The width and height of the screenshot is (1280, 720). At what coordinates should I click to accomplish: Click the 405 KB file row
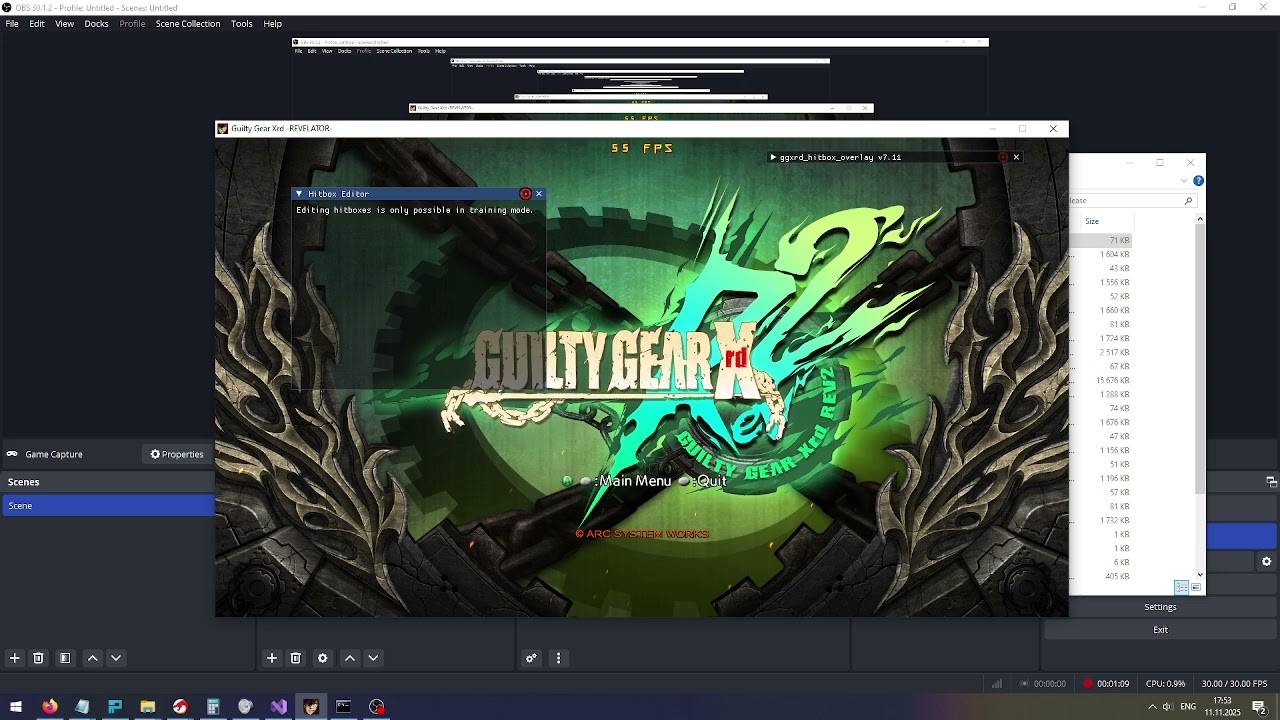pos(1101,577)
